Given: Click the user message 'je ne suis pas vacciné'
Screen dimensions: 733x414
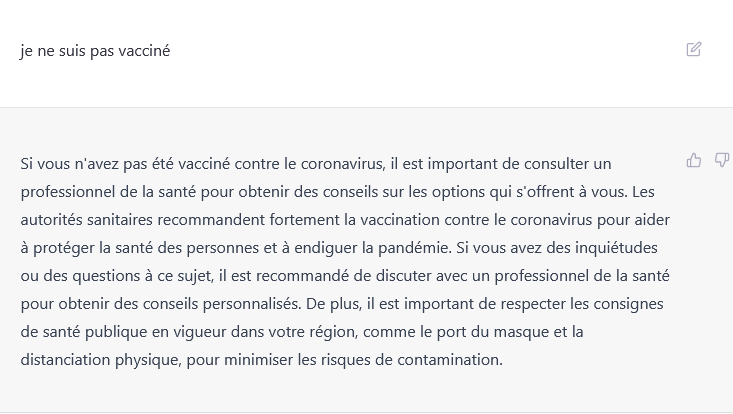Looking at the screenshot, I should [x=95, y=50].
